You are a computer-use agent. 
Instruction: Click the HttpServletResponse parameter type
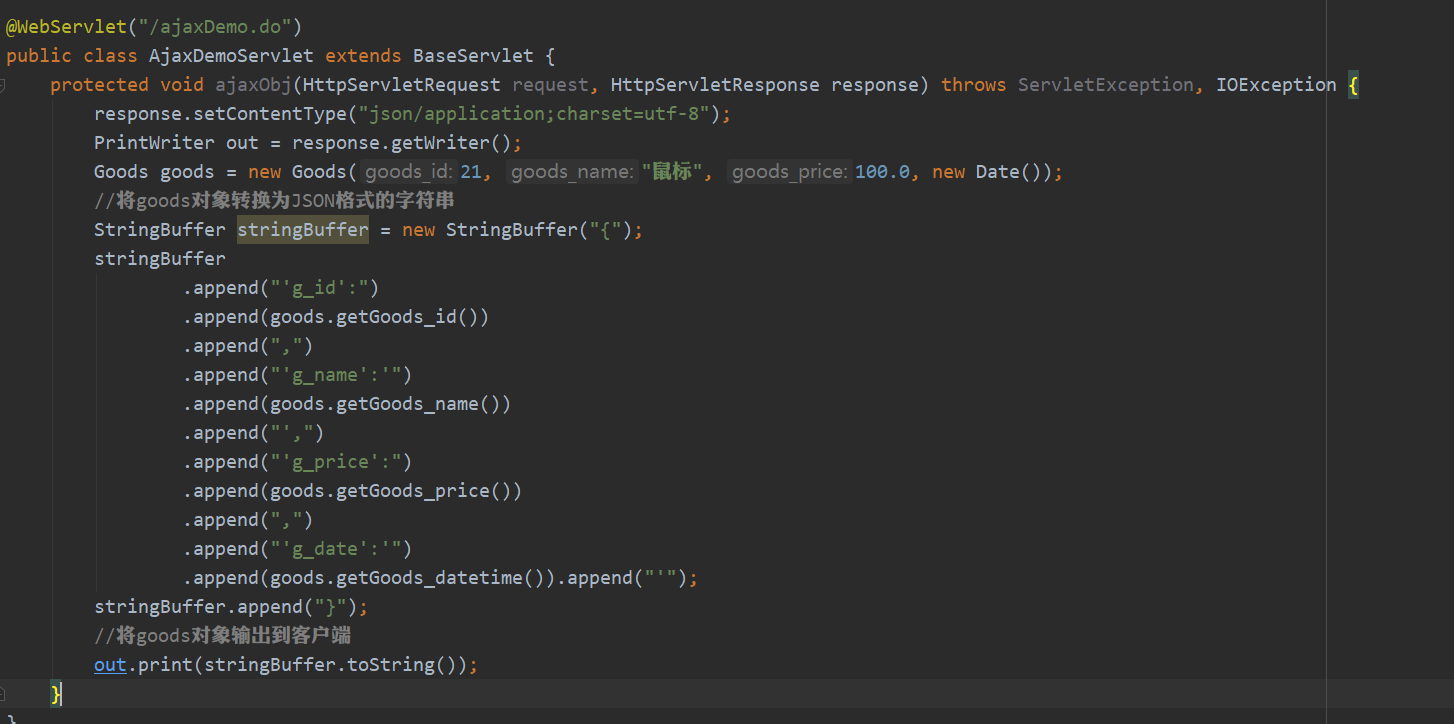715,85
